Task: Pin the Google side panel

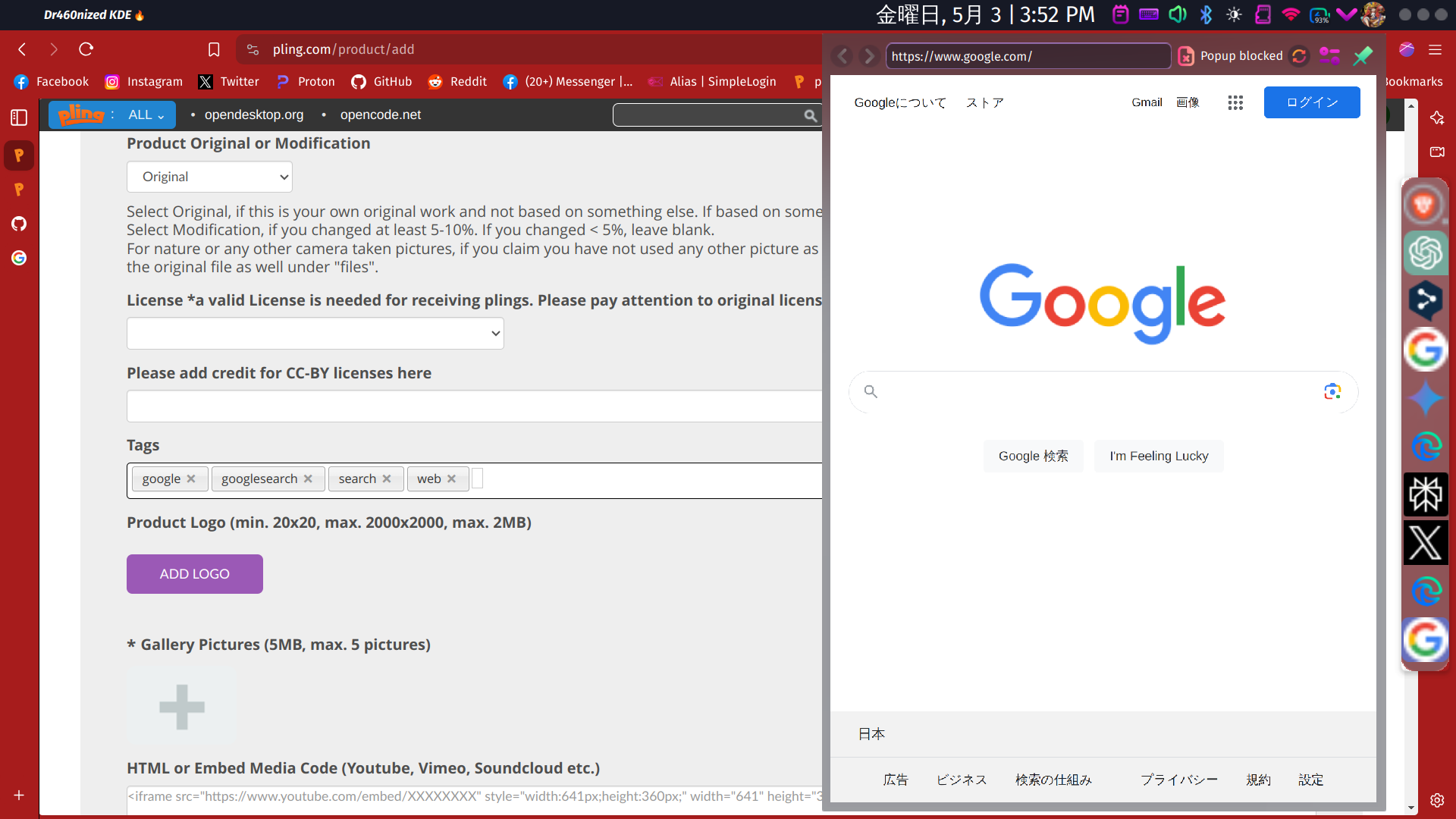Action: (1363, 56)
